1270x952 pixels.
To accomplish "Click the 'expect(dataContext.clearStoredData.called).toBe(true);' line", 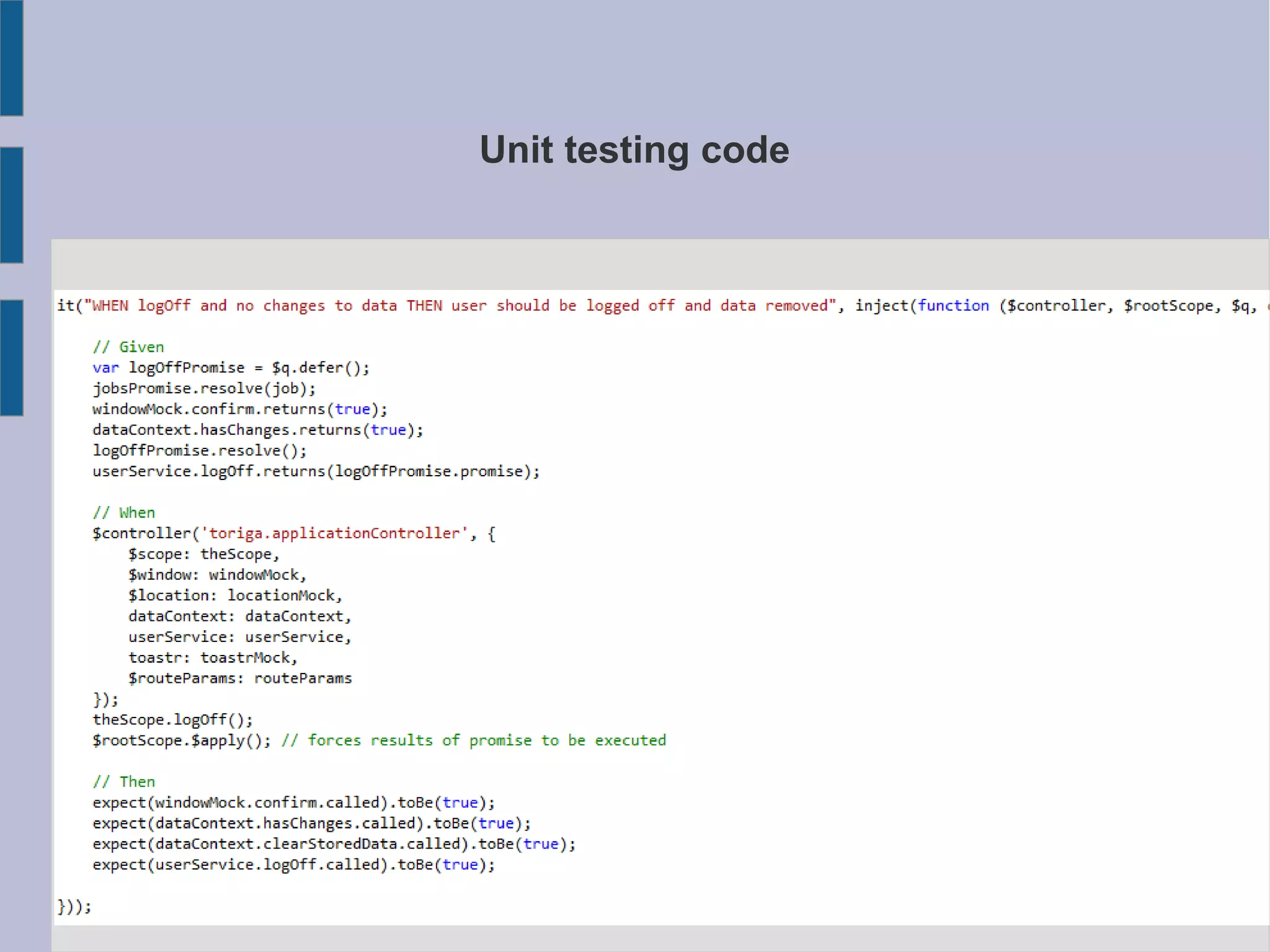I will (334, 844).
